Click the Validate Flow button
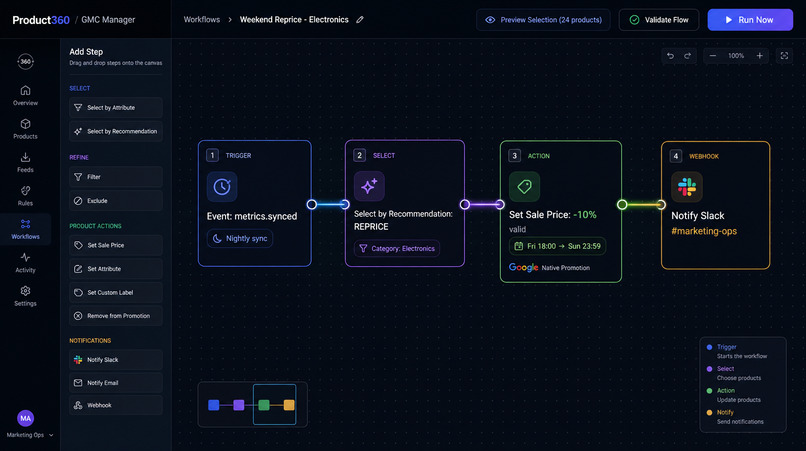The height and width of the screenshot is (451, 806). [658, 20]
